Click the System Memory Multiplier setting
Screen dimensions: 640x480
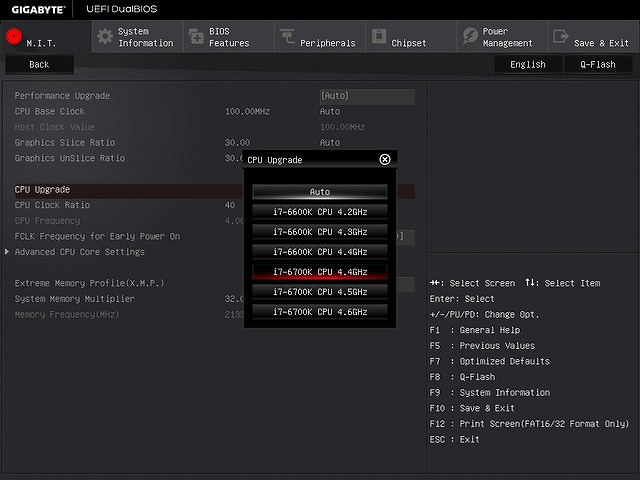coord(75,299)
